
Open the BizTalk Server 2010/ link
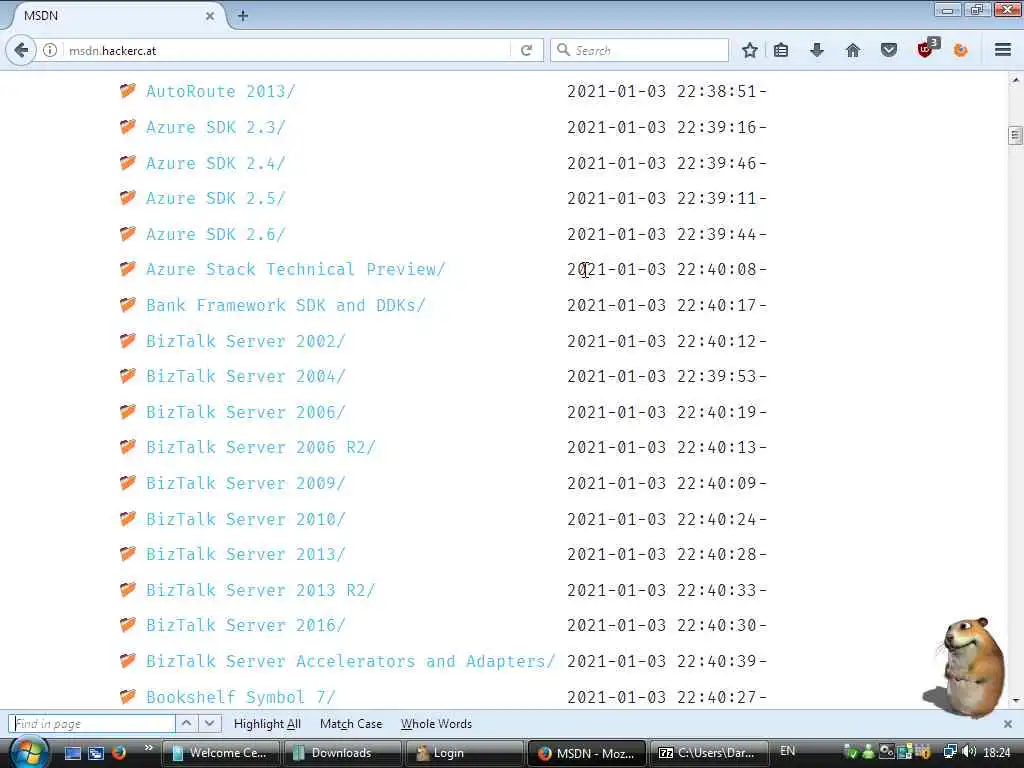pyautogui.click(x=246, y=519)
